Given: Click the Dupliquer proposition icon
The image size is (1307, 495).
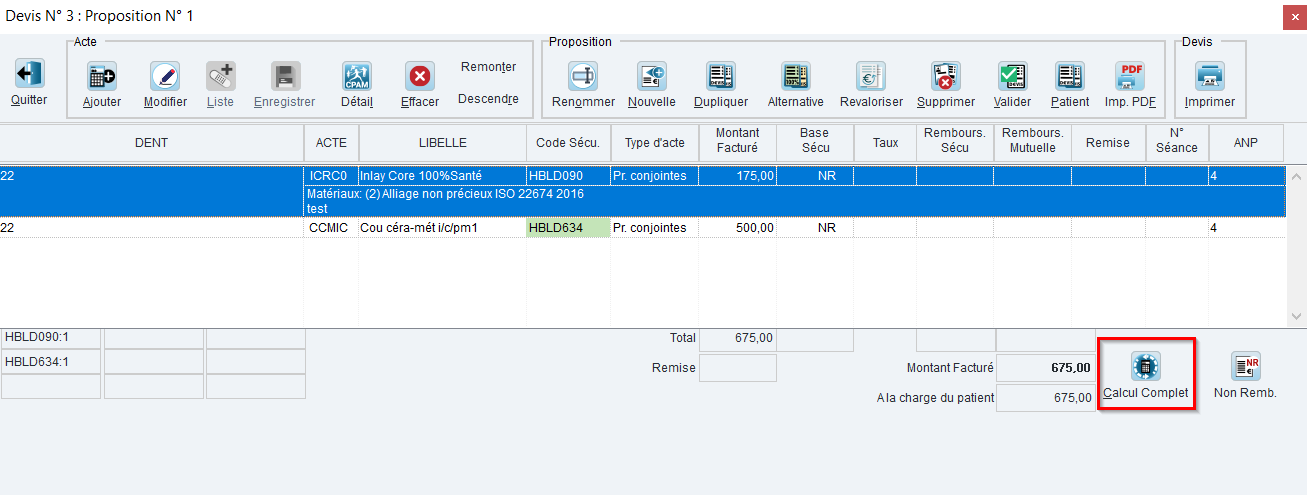Looking at the screenshot, I should point(721,76).
